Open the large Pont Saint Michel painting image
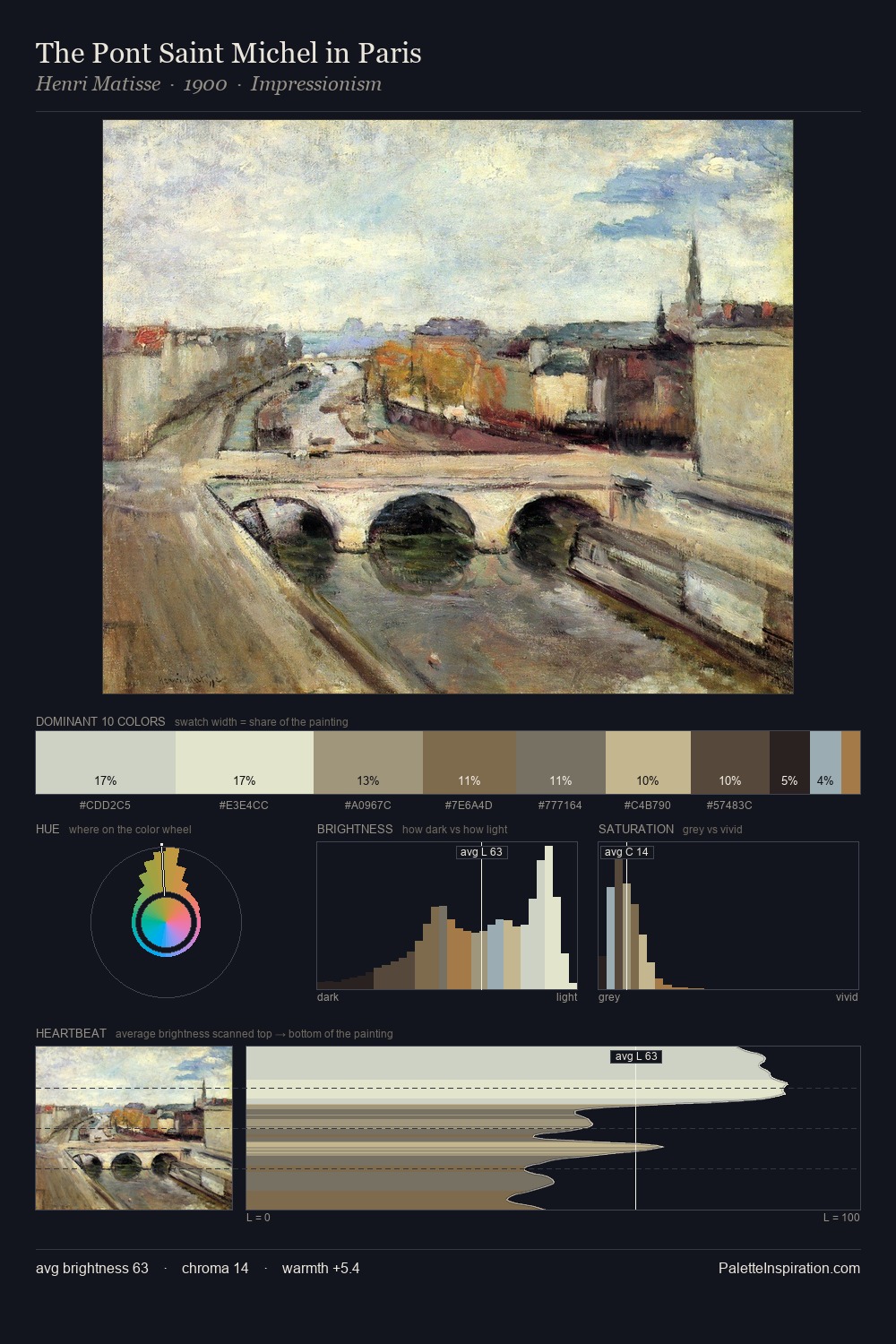The height and width of the screenshot is (1344, 896). click(448, 407)
